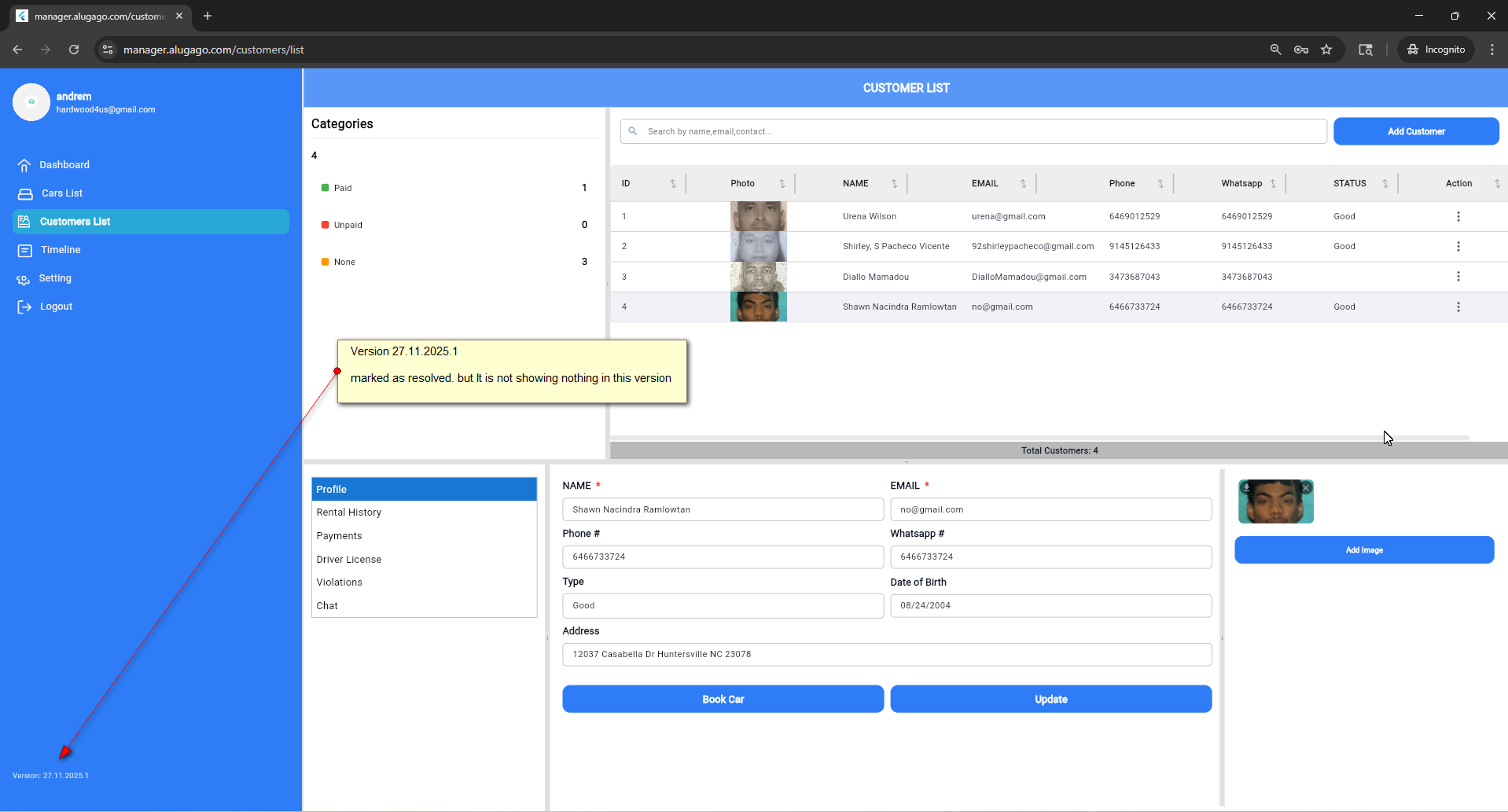This screenshot has width=1508, height=812.
Task: Bookmark this page with the star icon
Action: pos(1326,50)
